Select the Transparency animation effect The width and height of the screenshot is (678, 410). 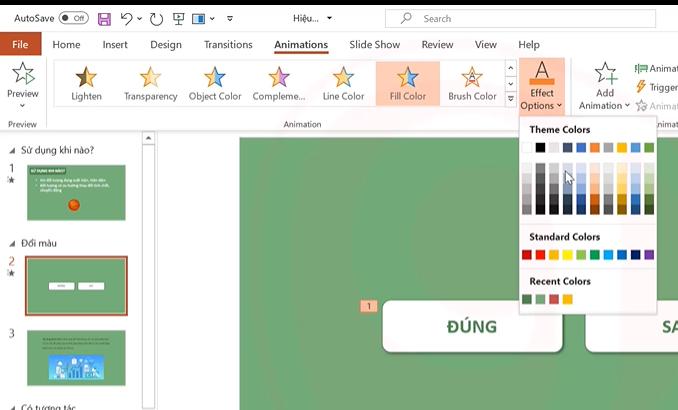click(x=150, y=83)
